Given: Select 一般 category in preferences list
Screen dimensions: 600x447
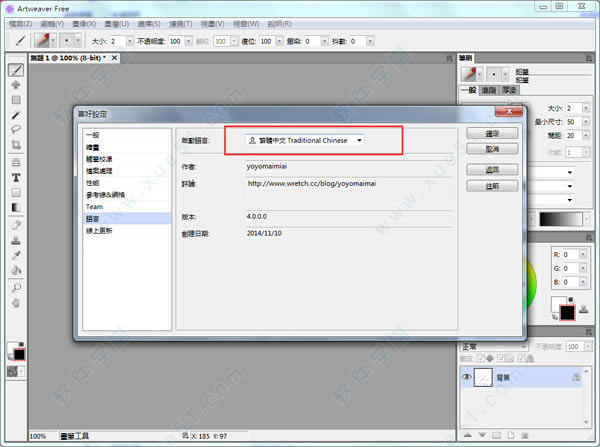Looking at the screenshot, I should point(93,135).
